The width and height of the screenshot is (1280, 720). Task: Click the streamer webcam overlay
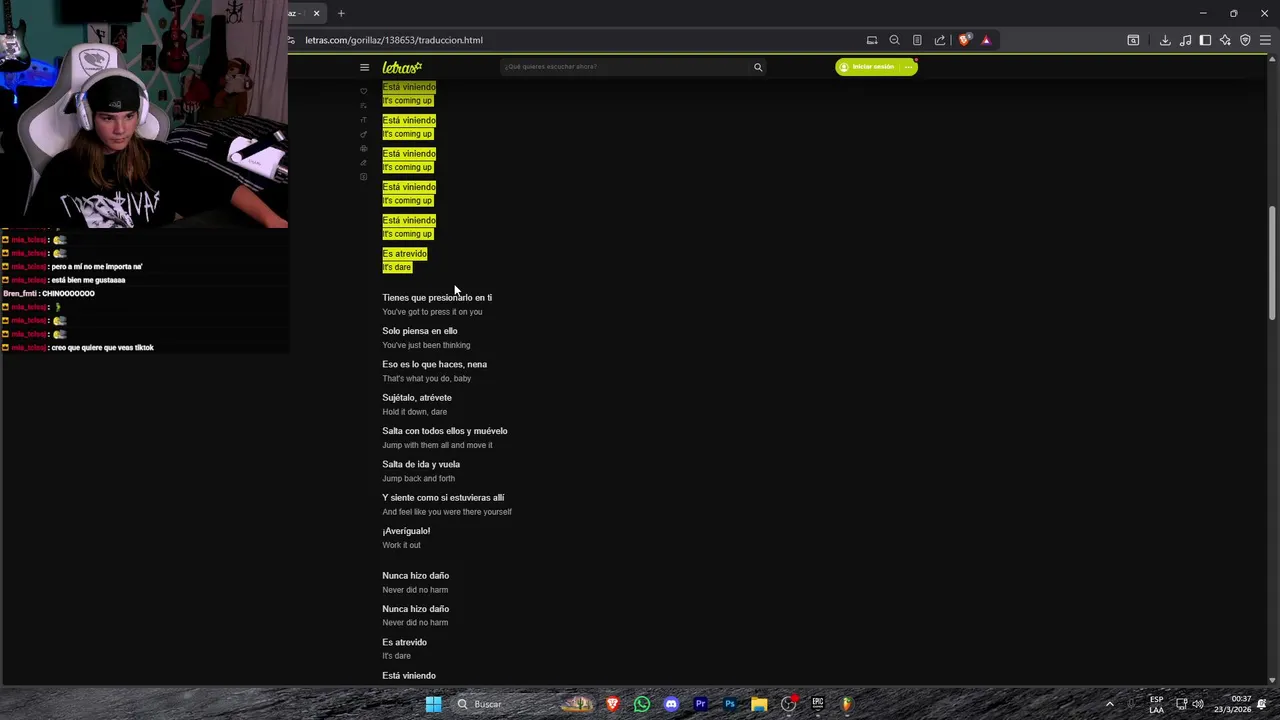144,114
